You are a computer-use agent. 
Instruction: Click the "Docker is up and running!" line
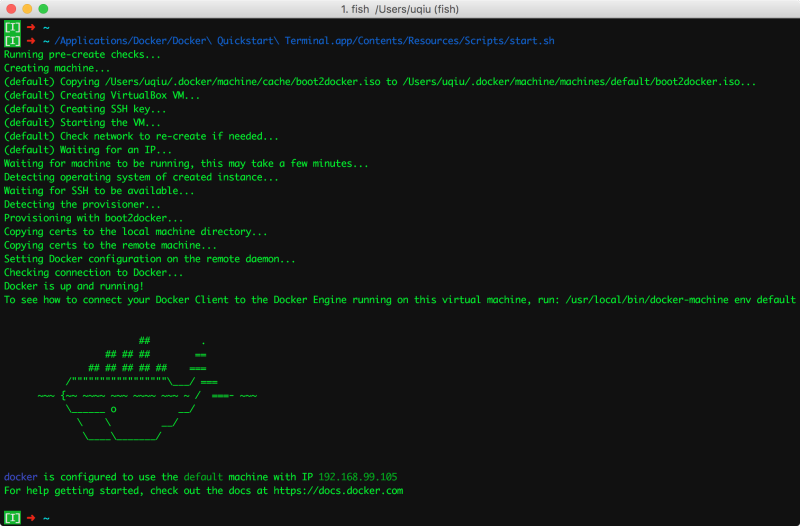(x=74, y=286)
